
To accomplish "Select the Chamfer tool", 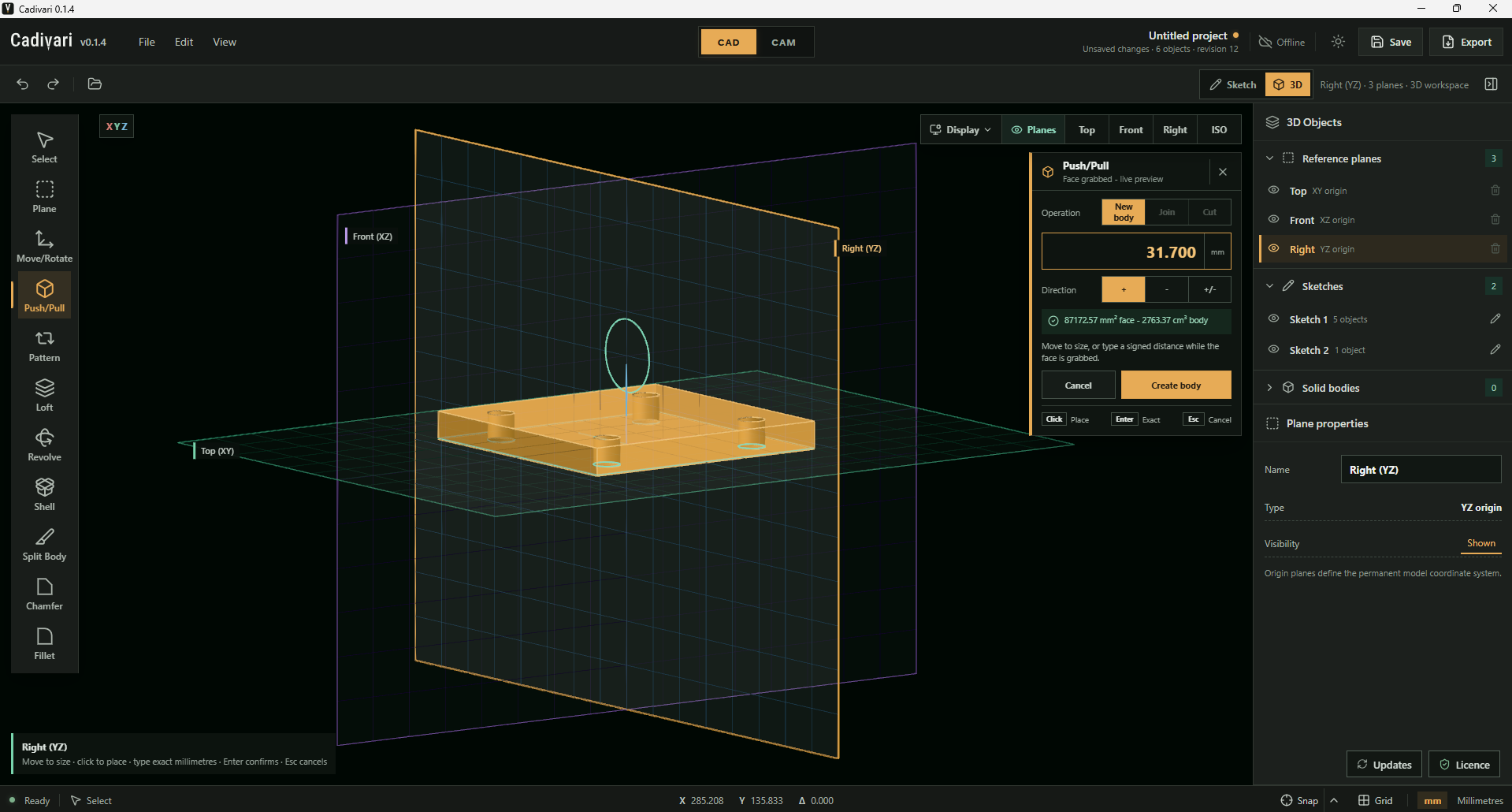I will [45, 594].
